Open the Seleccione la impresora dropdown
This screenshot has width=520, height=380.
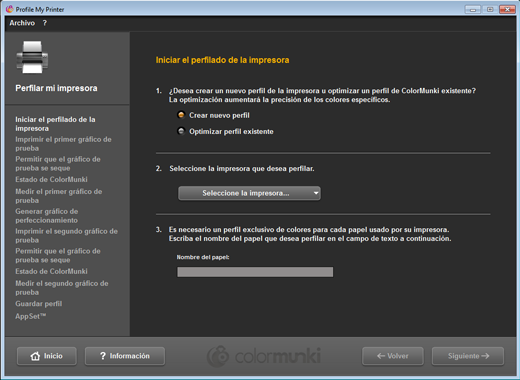[249, 193]
